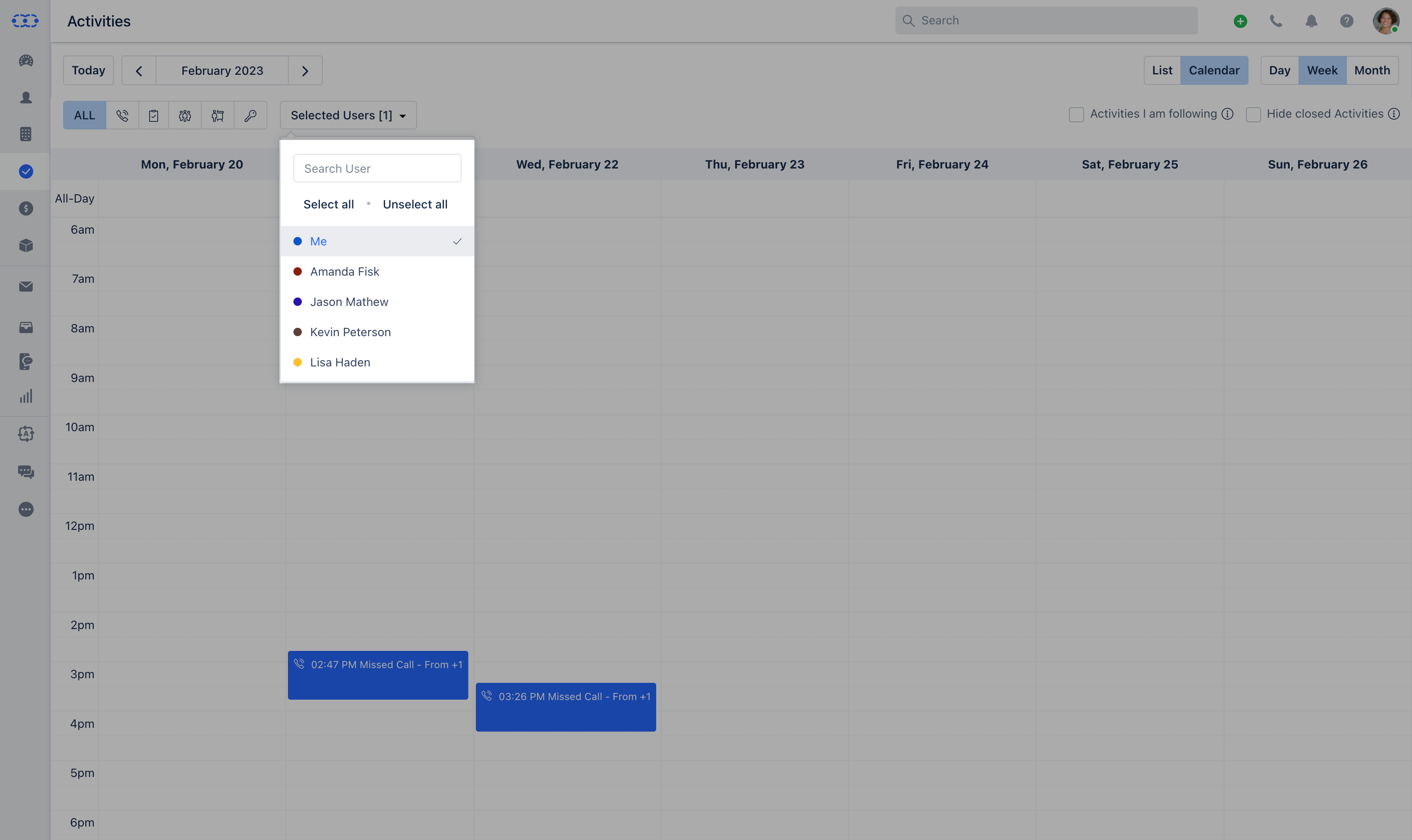Click the Thu, February 23 column header
1412x840 pixels.
pyautogui.click(x=755, y=165)
